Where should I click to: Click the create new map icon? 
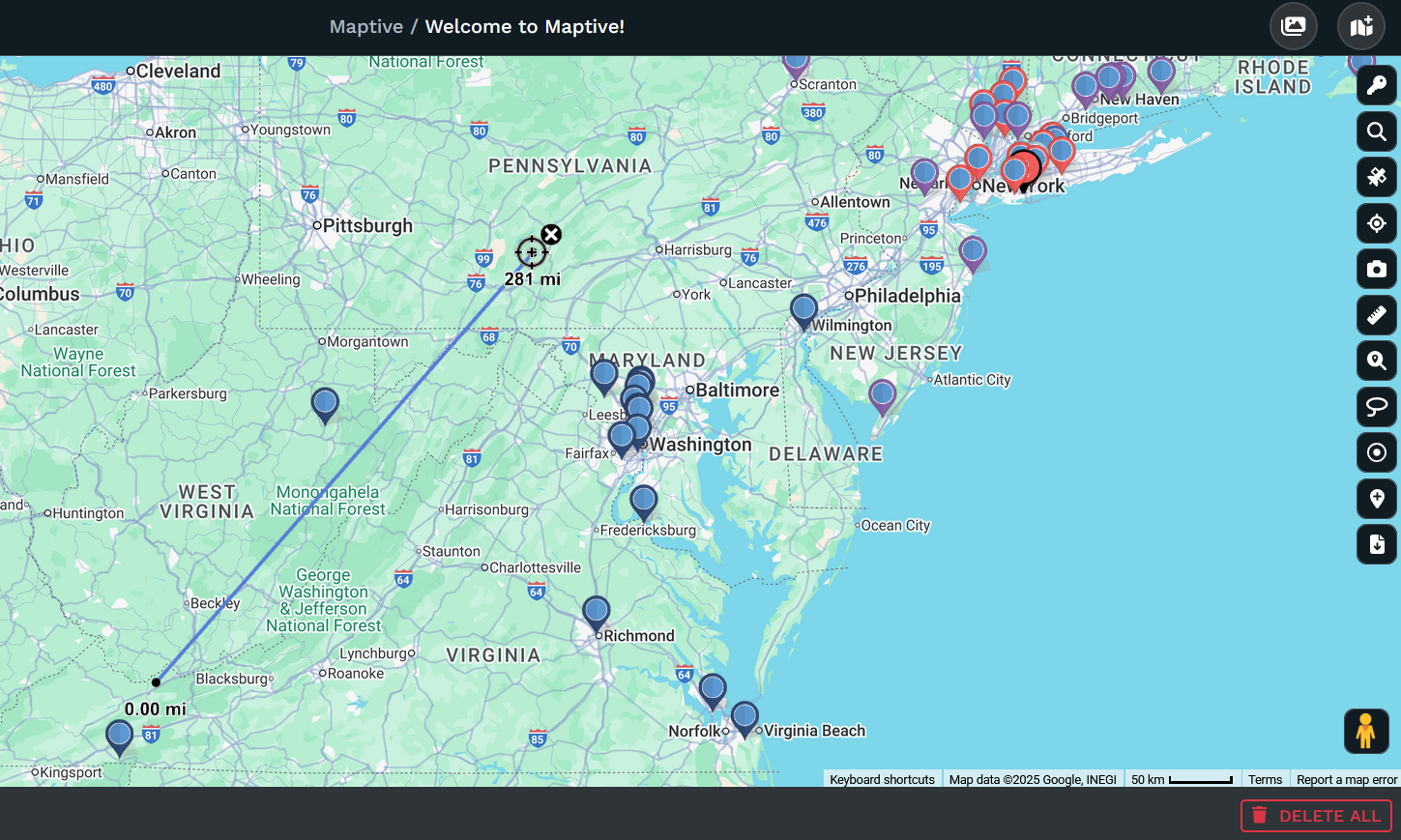1361,26
